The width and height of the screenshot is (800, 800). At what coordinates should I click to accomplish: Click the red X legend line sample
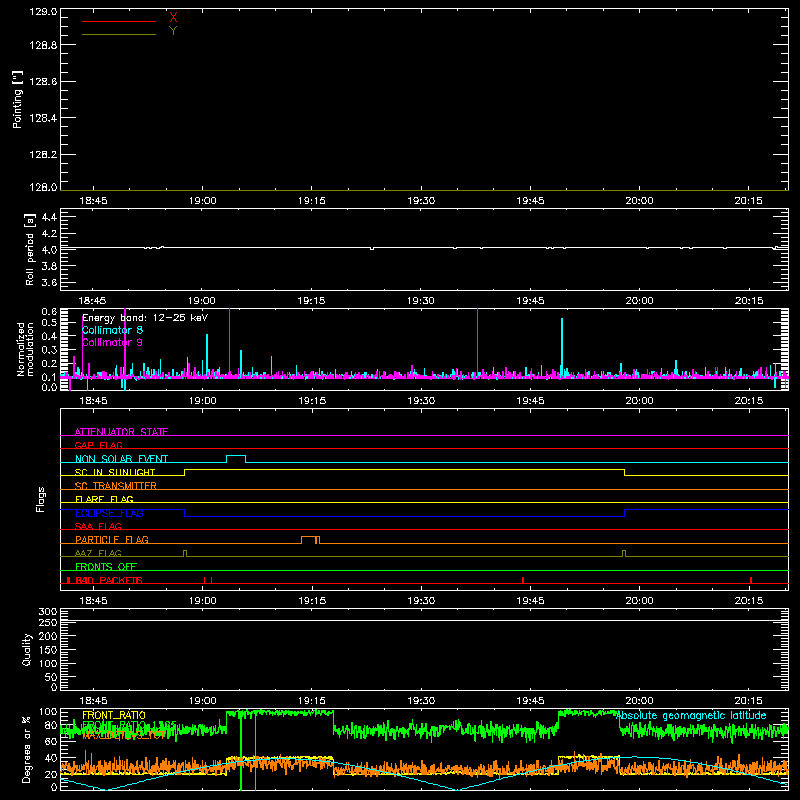click(x=118, y=21)
